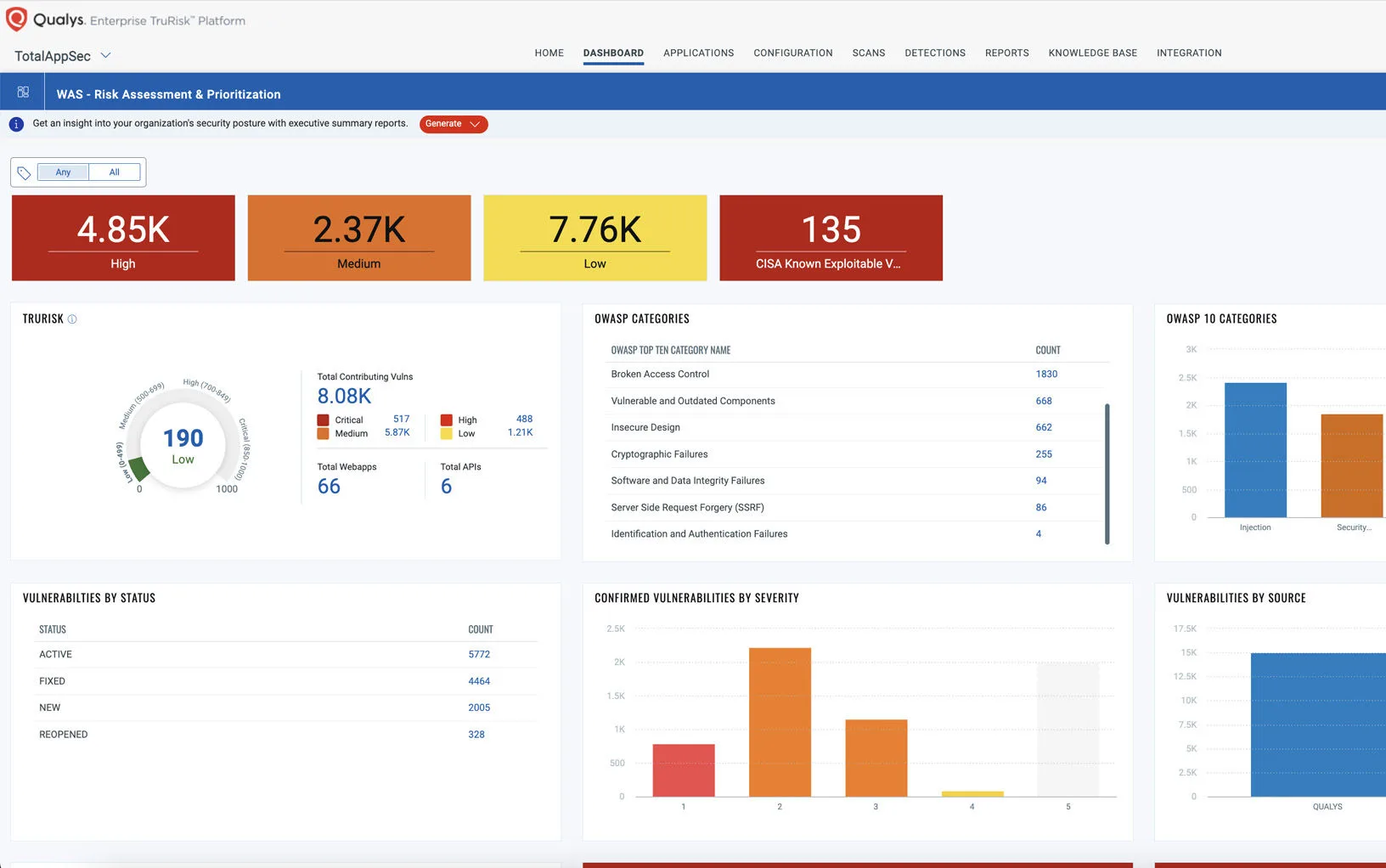Viewport: 1386px width, 868px height.
Task: Click the Critical legend square in TruRisk panel
Action: click(x=322, y=420)
